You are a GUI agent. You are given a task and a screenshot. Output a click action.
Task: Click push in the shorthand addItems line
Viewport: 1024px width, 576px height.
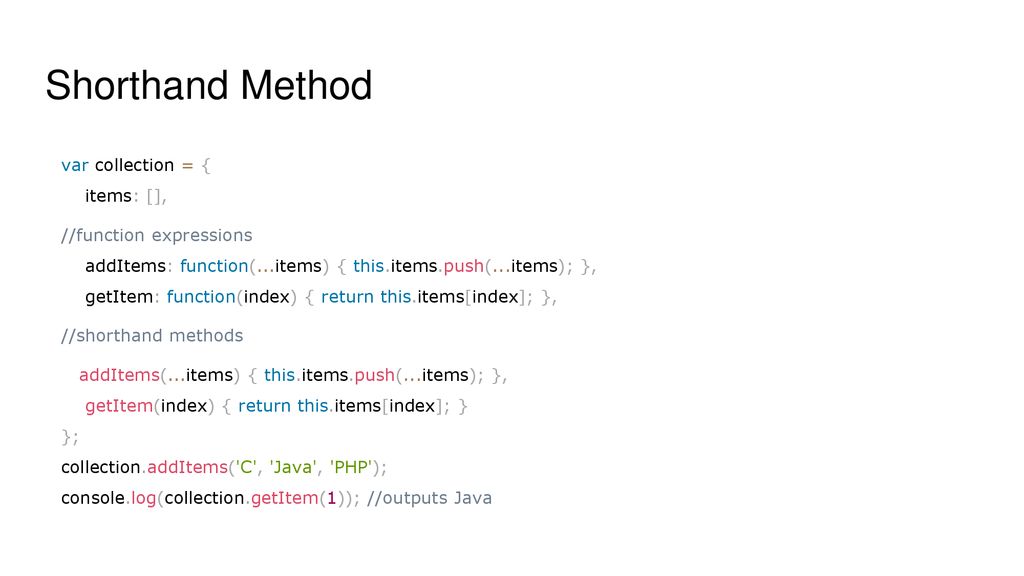coord(375,376)
